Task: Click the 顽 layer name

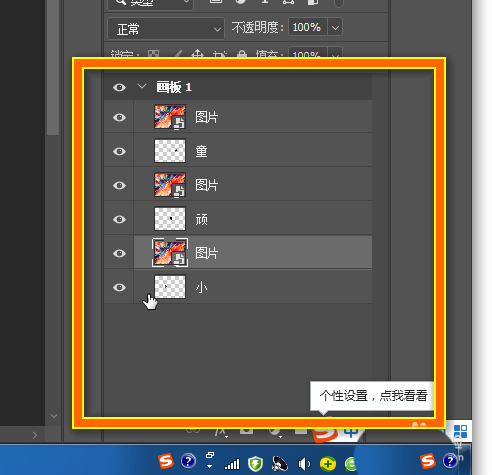Action: tap(201, 219)
